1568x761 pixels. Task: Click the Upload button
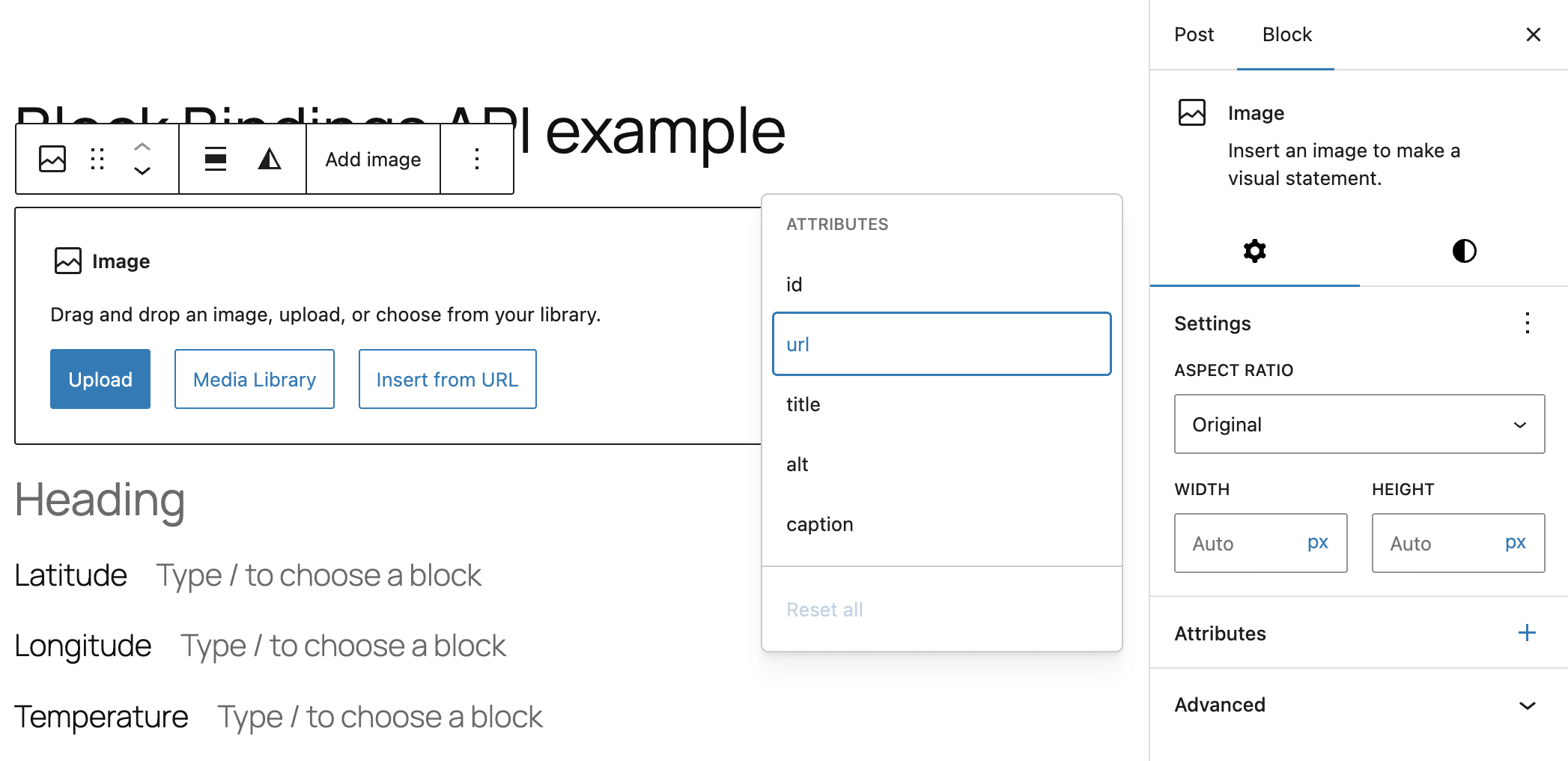point(100,379)
